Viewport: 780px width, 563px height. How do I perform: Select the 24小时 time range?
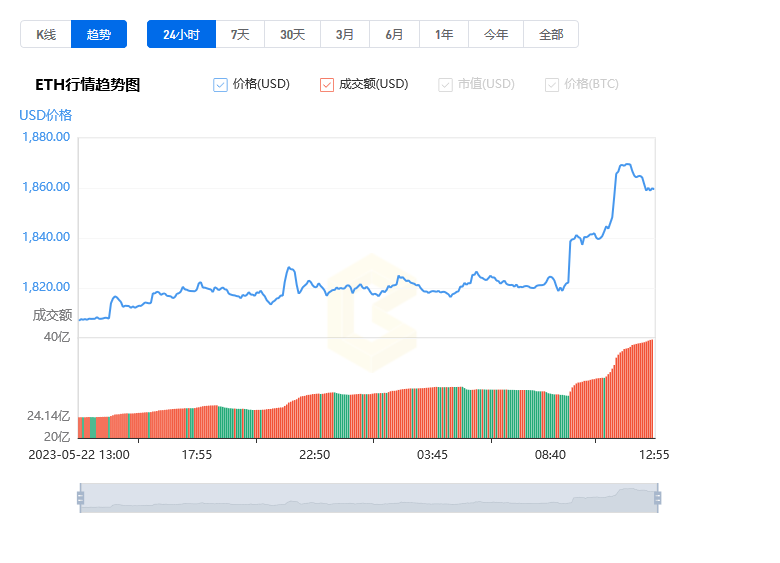point(181,34)
